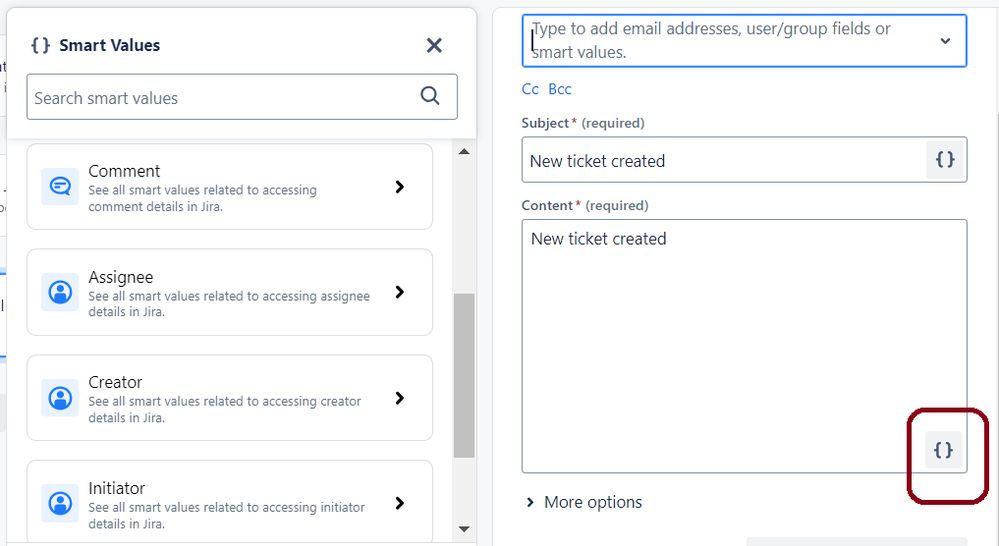Expand the Initiator smart values chevron
This screenshot has width=999, height=546.
tap(399, 503)
